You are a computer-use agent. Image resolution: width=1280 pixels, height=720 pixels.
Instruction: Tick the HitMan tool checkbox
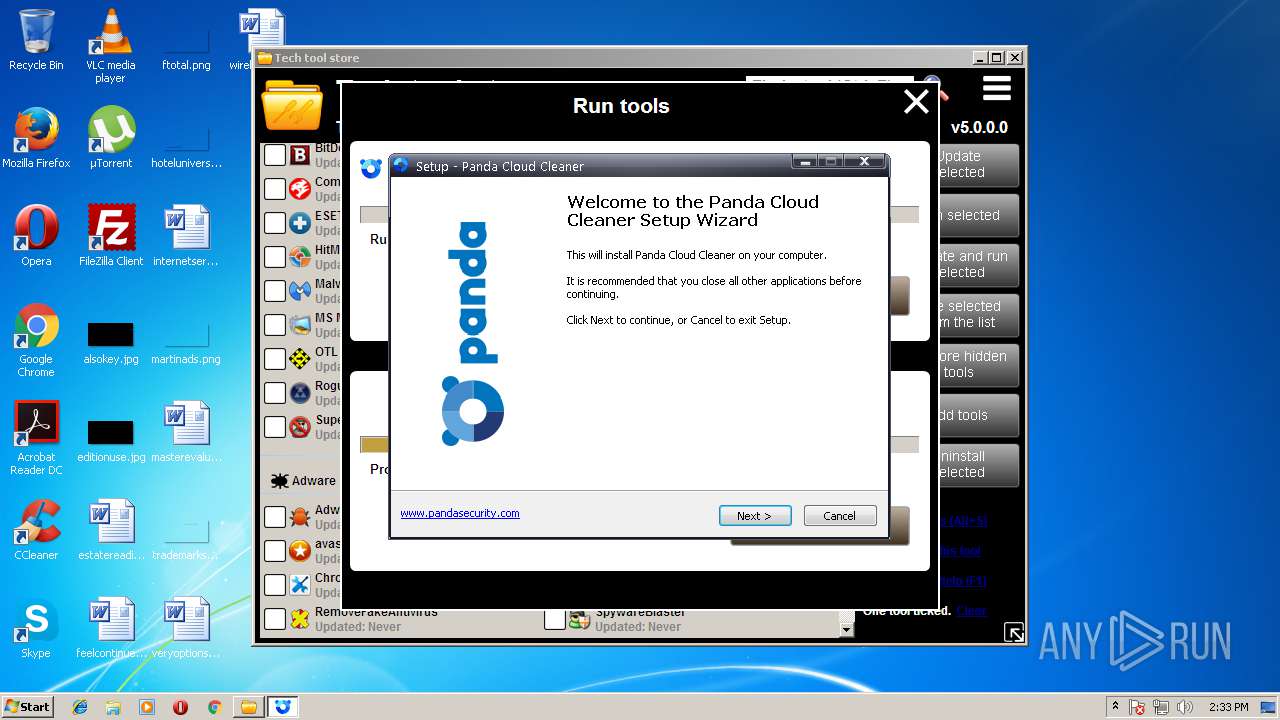pos(275,257)
